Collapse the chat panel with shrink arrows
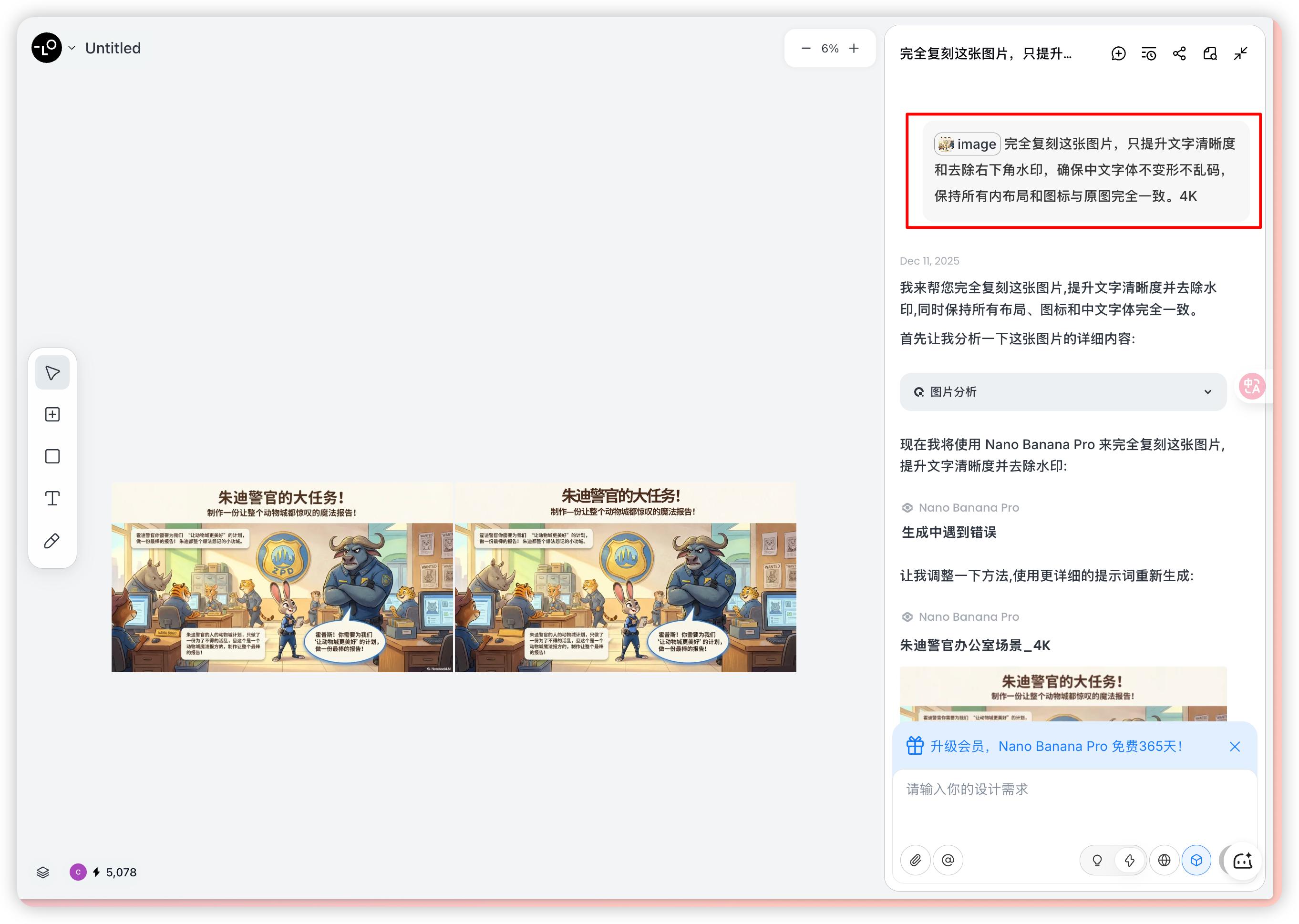 click(1241, 53)
